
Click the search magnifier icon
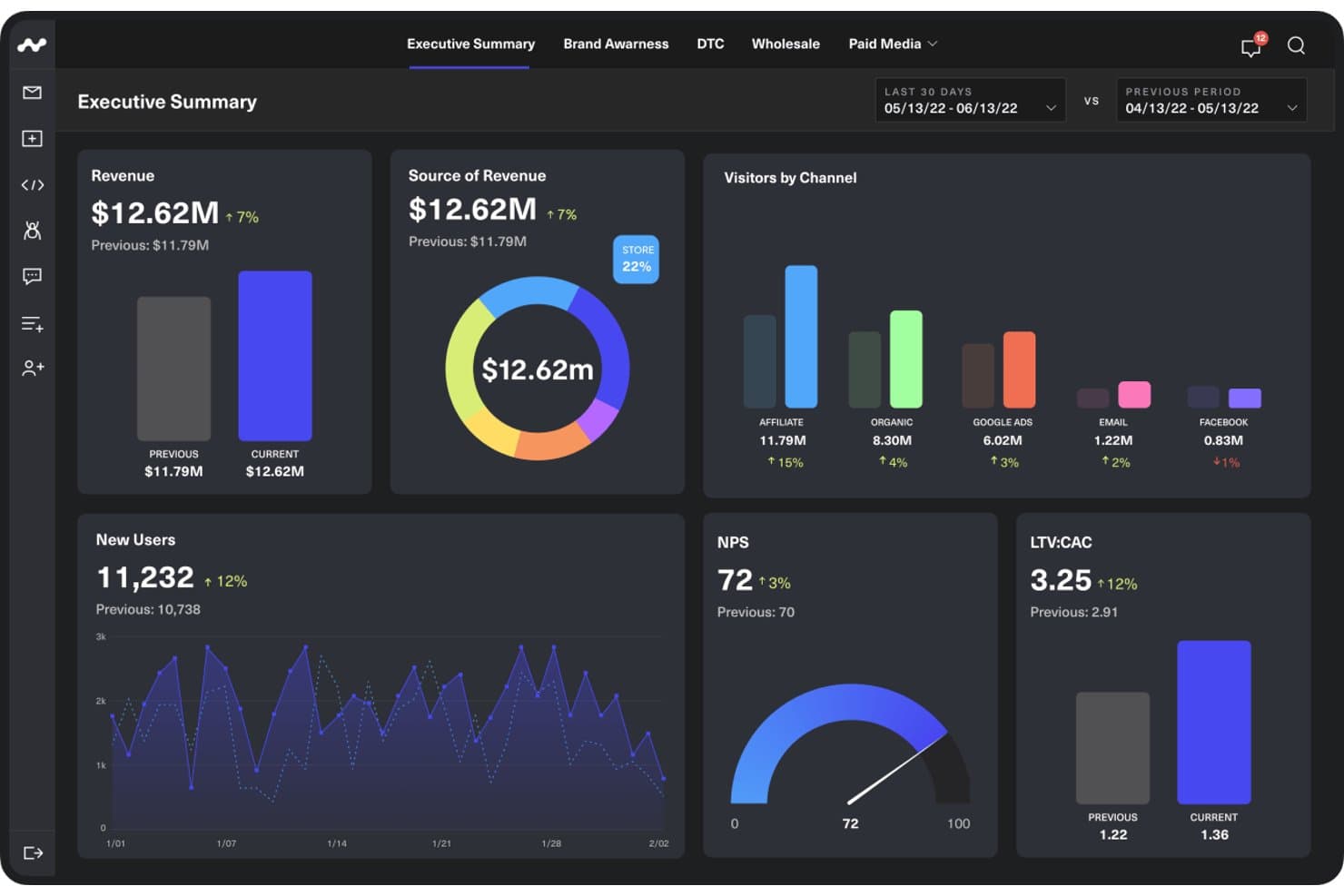(x=1296, y=45)
